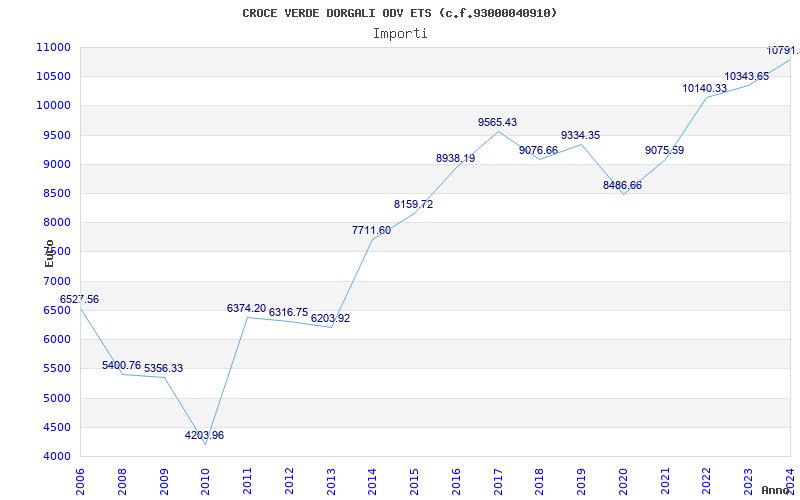Click the X-axis year label 2008
Viewport: 800px width, 500px height.
(122, 482)
